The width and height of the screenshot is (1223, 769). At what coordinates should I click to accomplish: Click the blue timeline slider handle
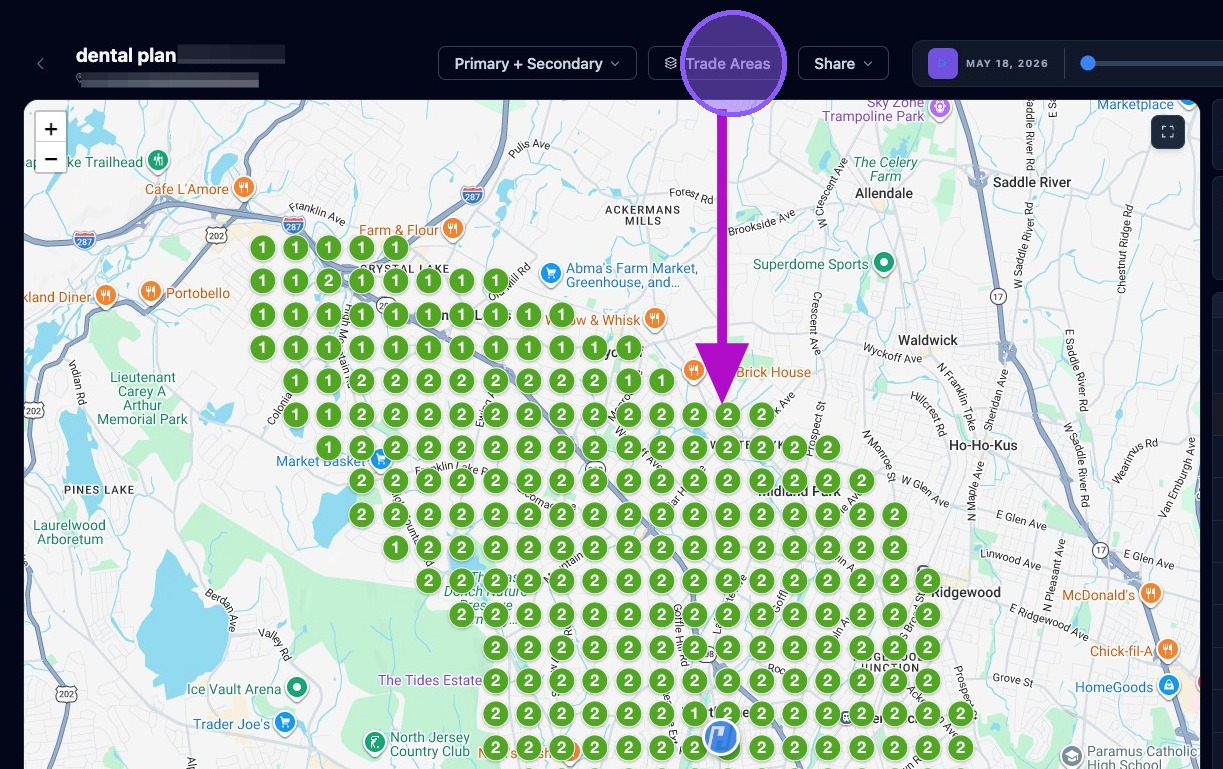point(1088,64)
